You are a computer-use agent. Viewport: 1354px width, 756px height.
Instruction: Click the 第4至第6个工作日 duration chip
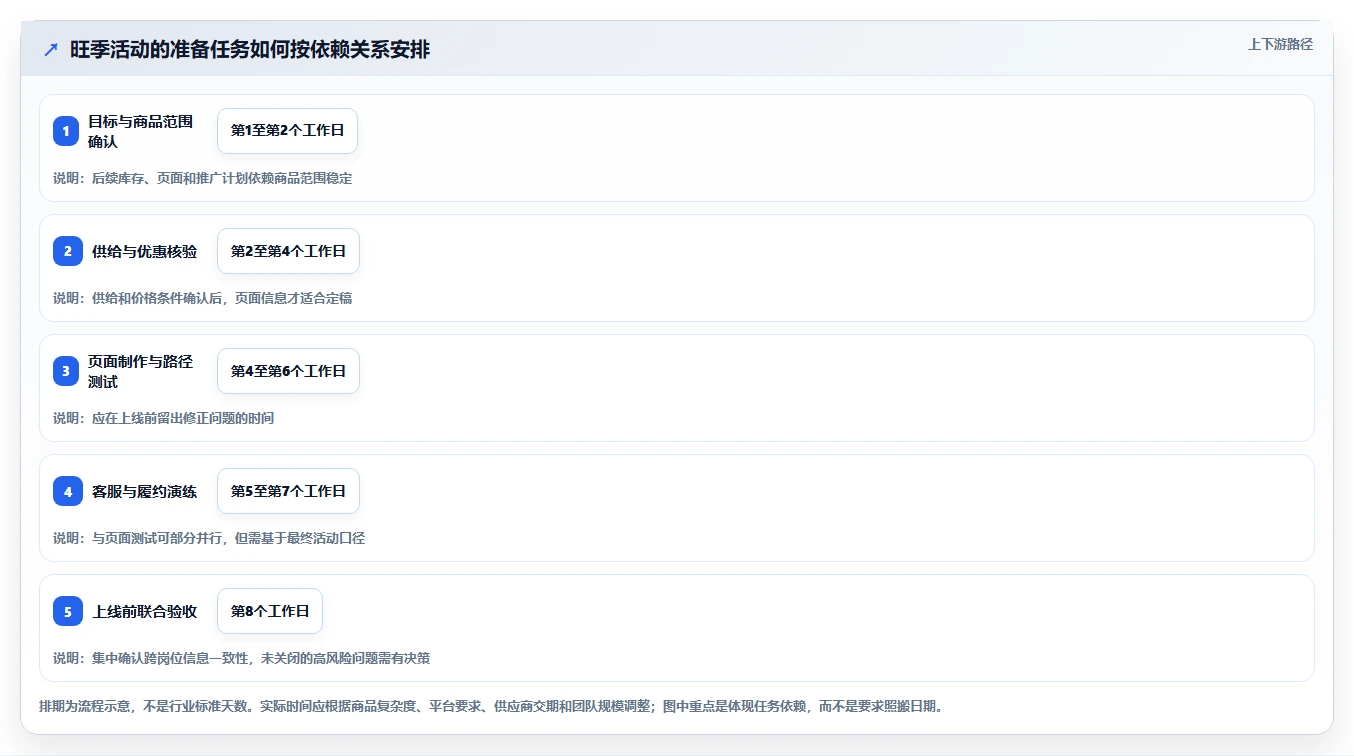pos(288,371)
